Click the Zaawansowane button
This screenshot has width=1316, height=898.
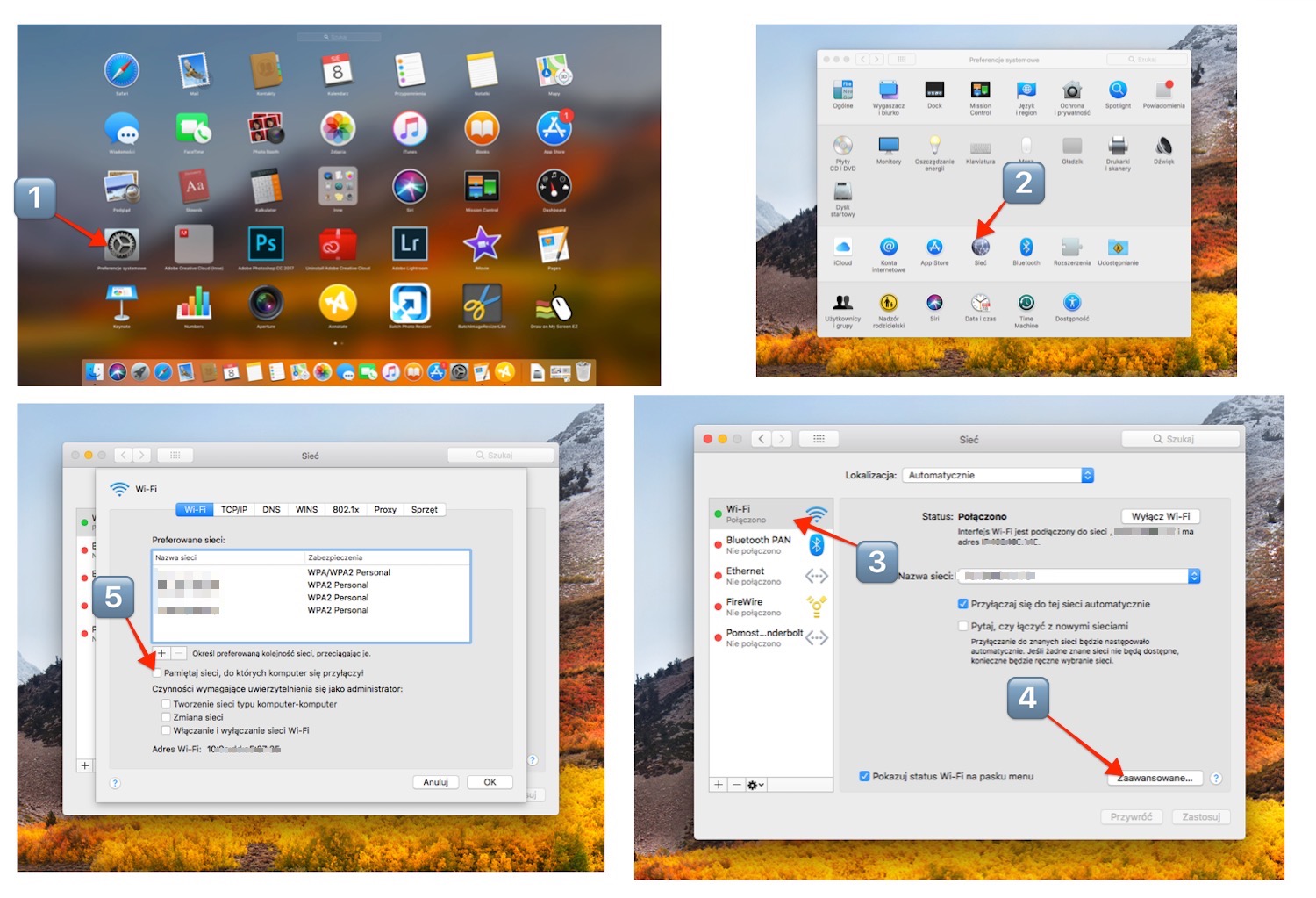(x=1154, y=778)
